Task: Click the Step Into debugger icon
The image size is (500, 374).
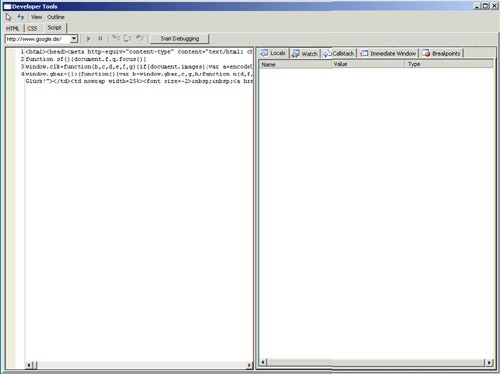Action: [x=116, y=38]
